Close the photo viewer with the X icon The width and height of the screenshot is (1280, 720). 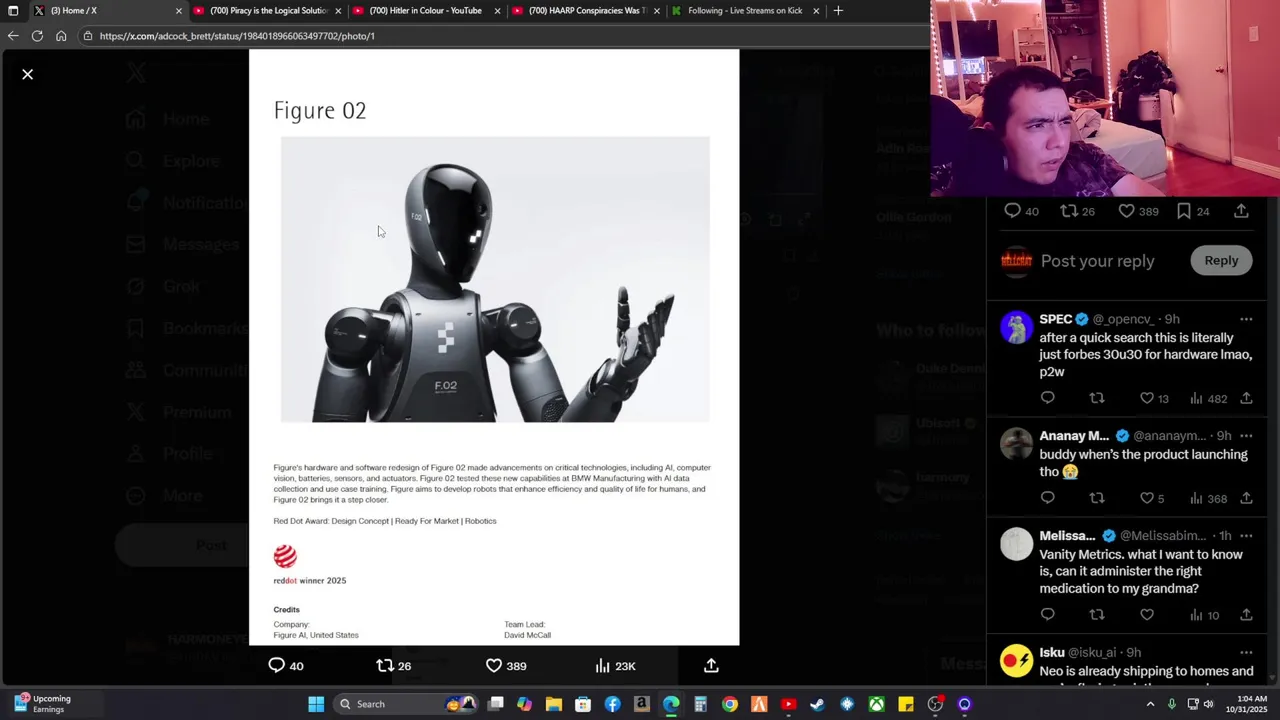28,74
